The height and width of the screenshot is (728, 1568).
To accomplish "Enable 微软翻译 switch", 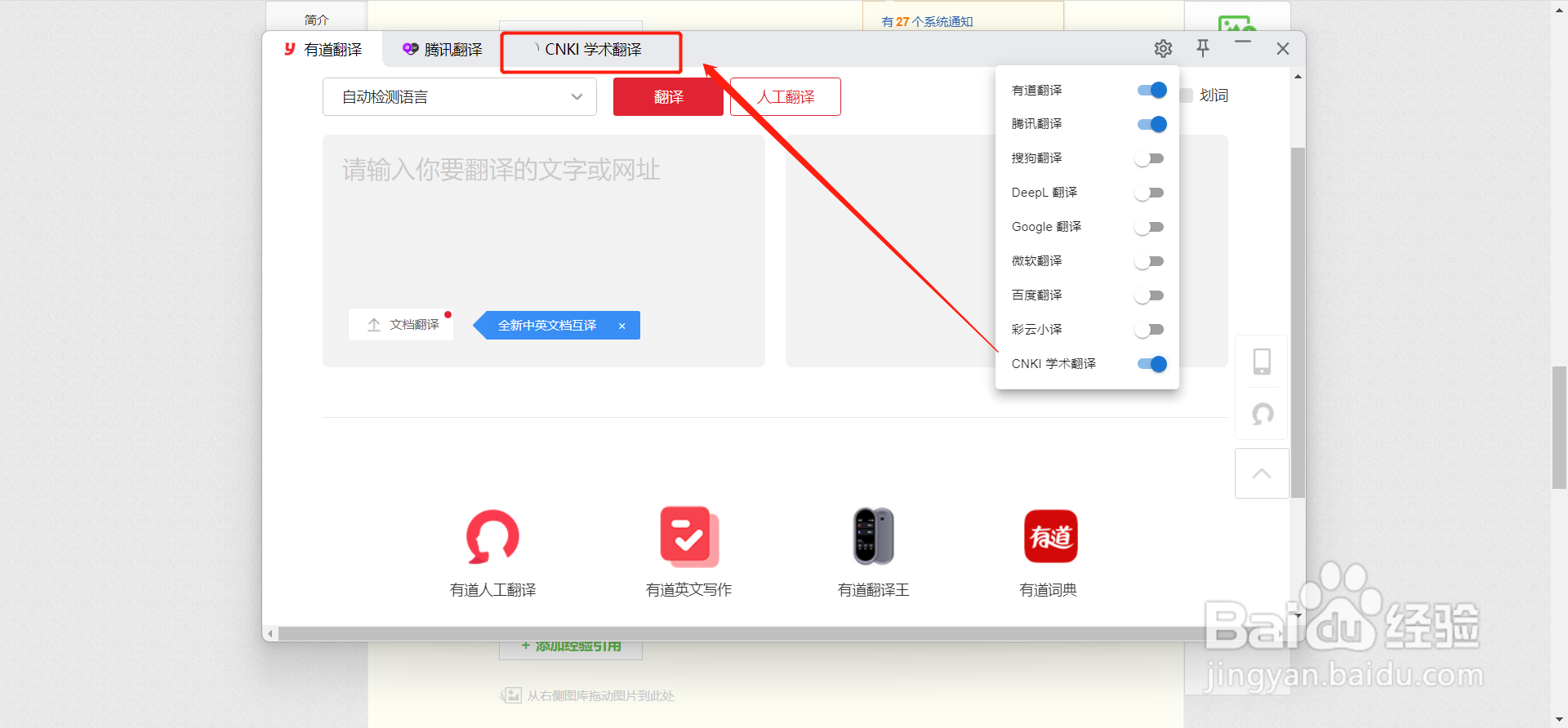I will 1149,261.
